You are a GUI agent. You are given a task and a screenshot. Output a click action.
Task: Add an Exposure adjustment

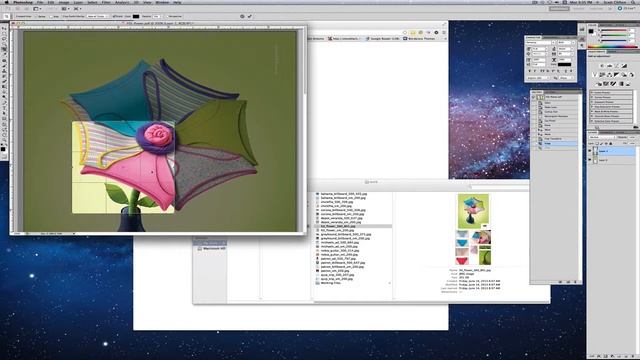(624, 66)
